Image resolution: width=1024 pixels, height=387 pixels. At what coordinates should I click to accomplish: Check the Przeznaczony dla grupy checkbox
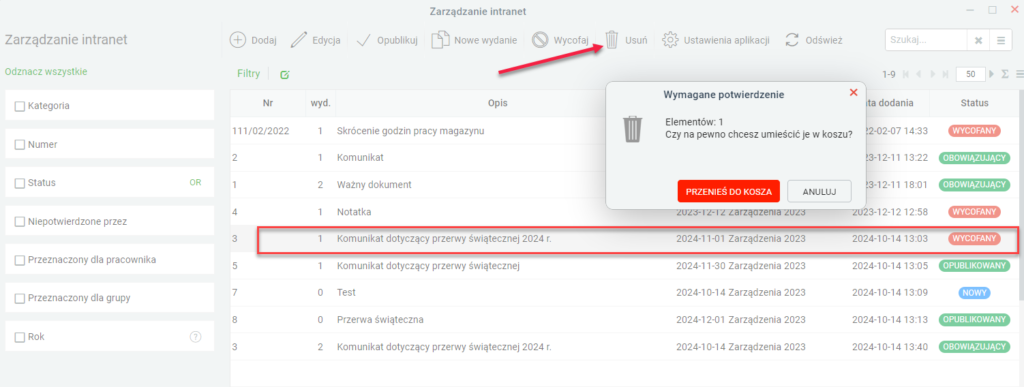pos(20,298)
